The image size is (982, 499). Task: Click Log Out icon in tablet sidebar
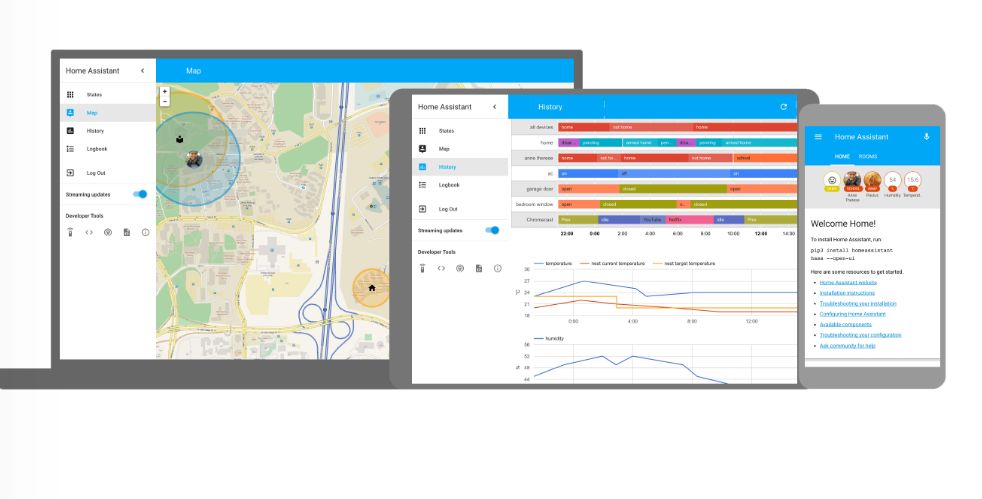422,209
